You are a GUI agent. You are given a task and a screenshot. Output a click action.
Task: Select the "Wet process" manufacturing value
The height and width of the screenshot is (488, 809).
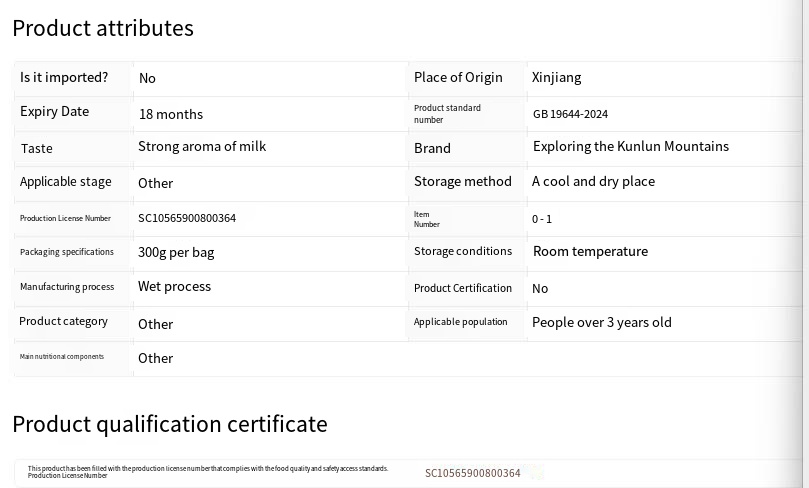tap(174, 287)
